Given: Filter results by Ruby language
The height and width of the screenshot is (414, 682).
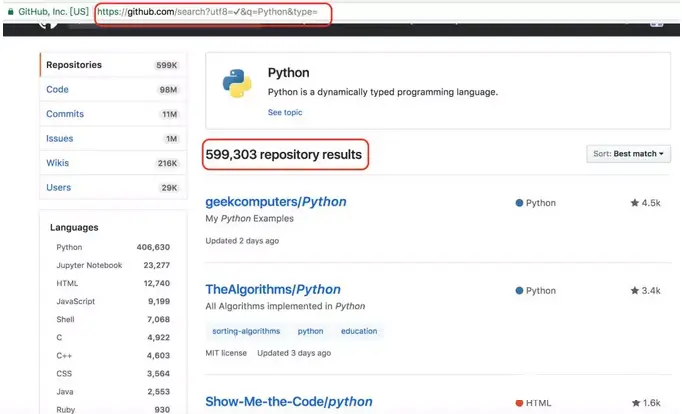Looking at the screenshot, I should click(113, 410).
